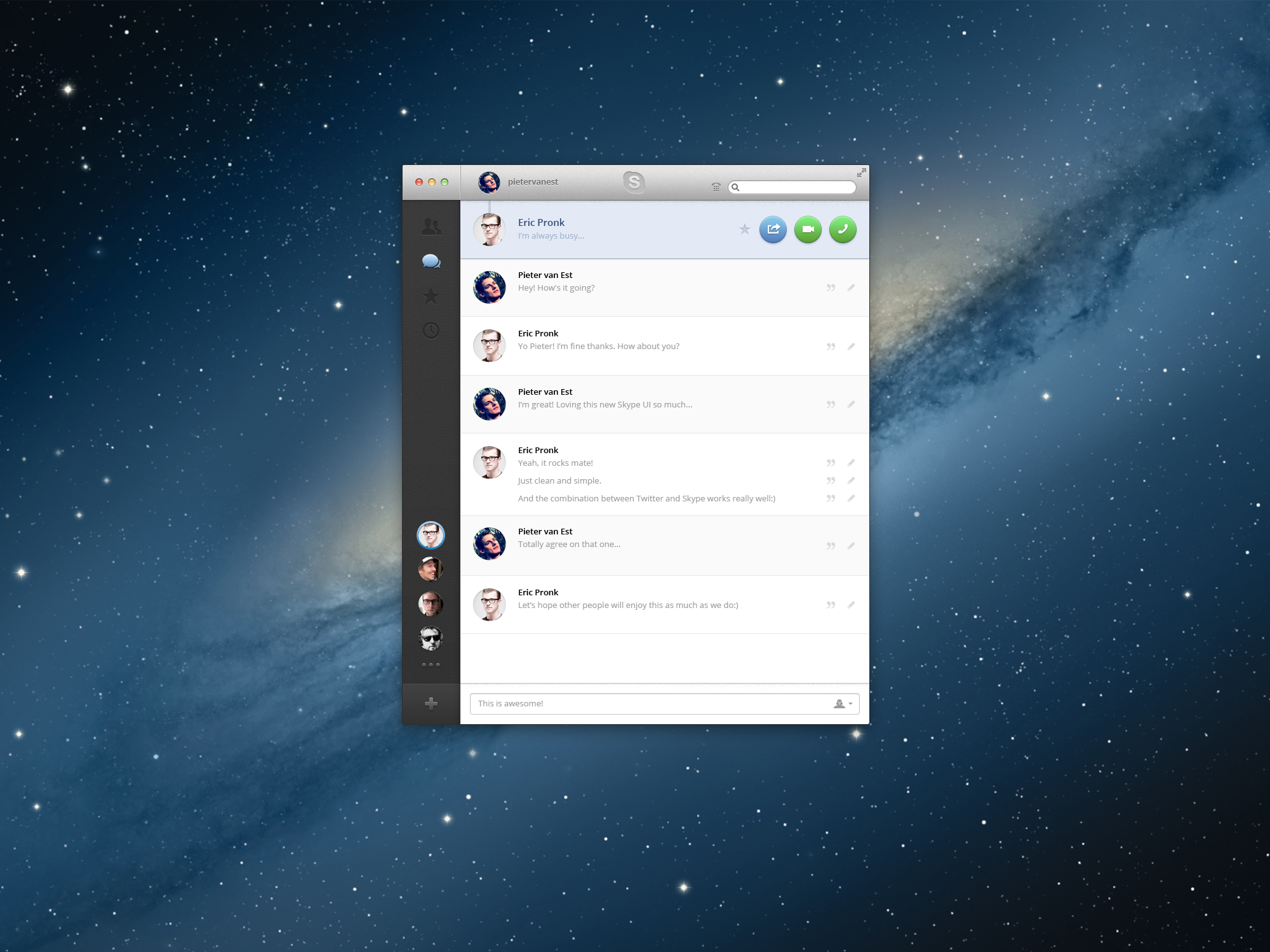Click the message "Just clean and simple."
Viewport: 1270px width, 952px height.
click(559, 480)
